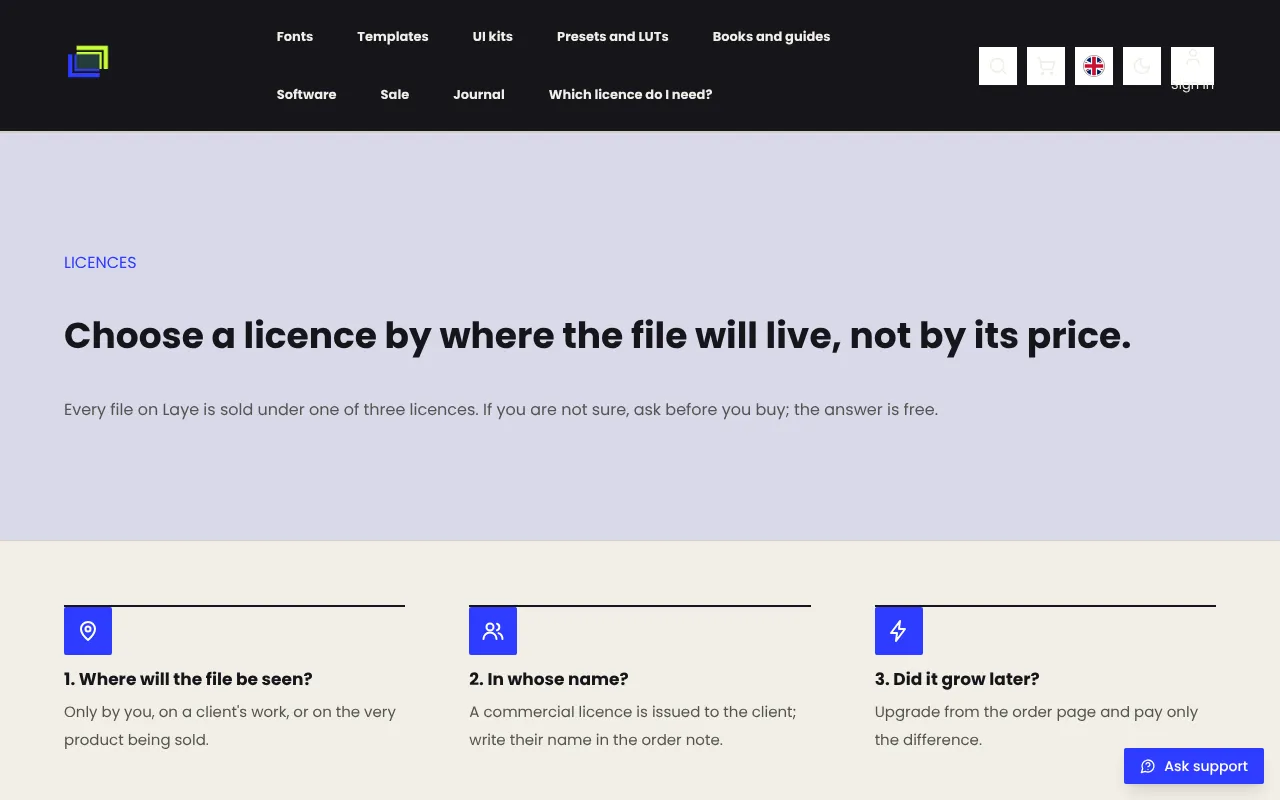The image size is (1280, 800).
Task: Click the blue lightning bolt icon tile
Action: click(899, 631)
